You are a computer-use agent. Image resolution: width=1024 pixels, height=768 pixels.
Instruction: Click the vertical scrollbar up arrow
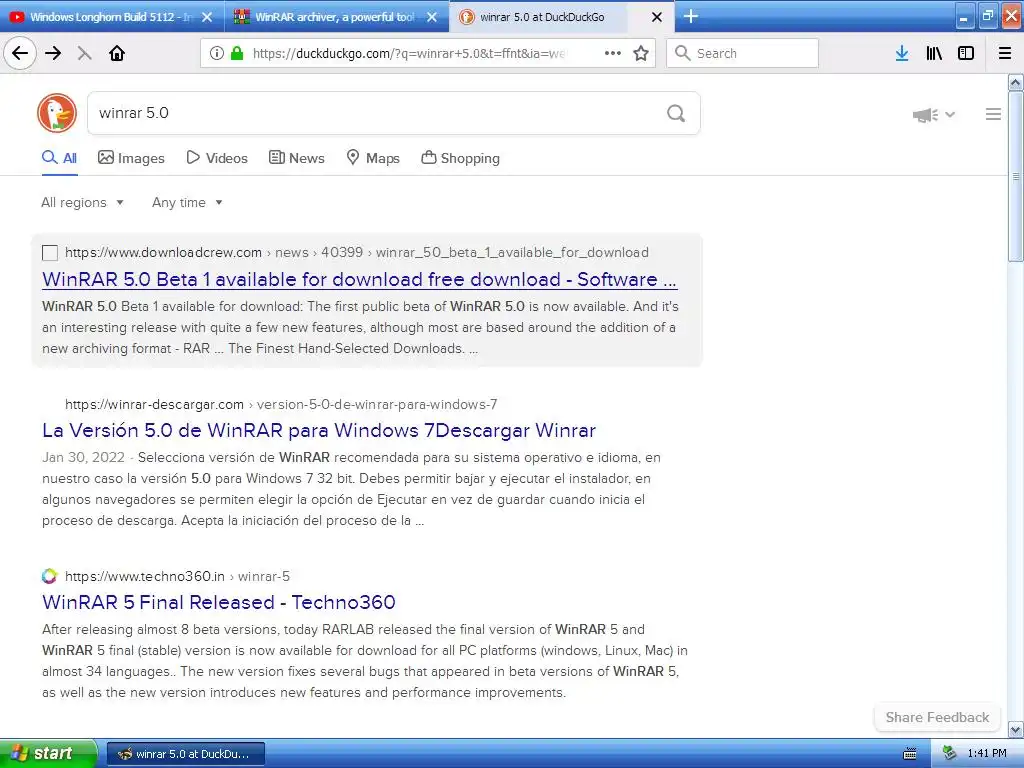click(x=1016, y=82)
